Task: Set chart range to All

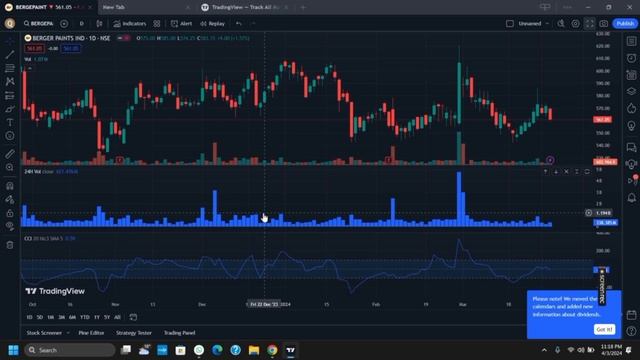Action: point(118,317)
